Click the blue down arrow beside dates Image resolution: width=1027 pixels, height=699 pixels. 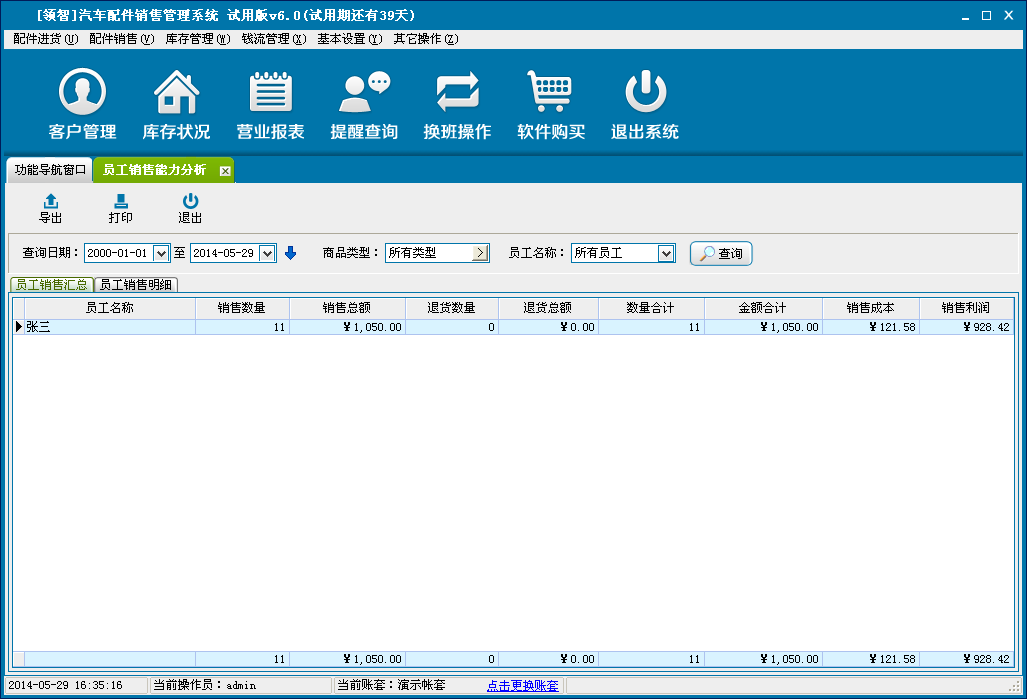coord(291,253)
